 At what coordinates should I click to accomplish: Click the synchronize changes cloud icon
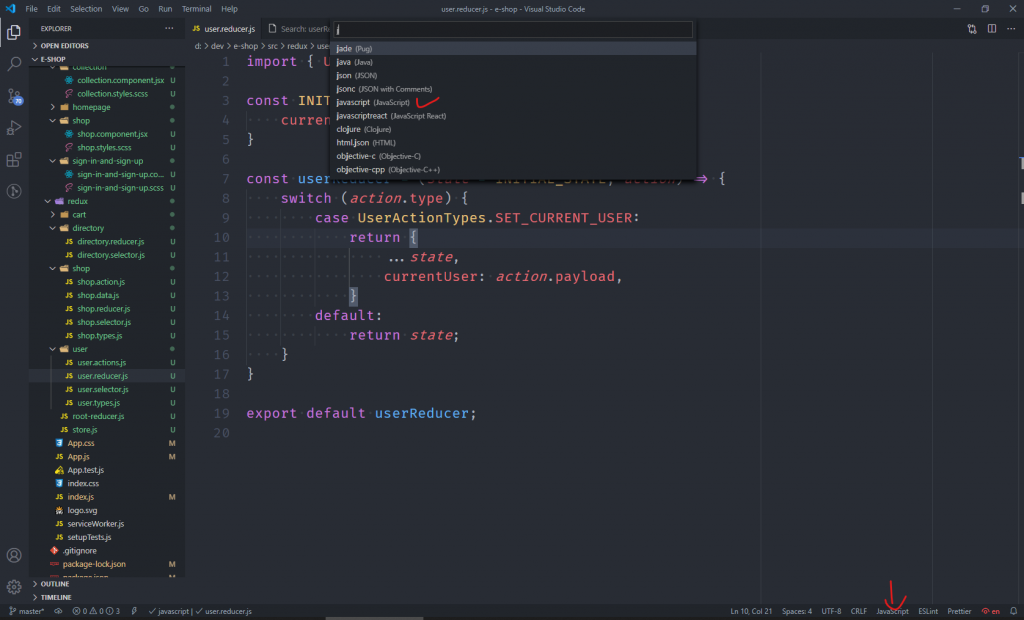(x=58, y=612)
